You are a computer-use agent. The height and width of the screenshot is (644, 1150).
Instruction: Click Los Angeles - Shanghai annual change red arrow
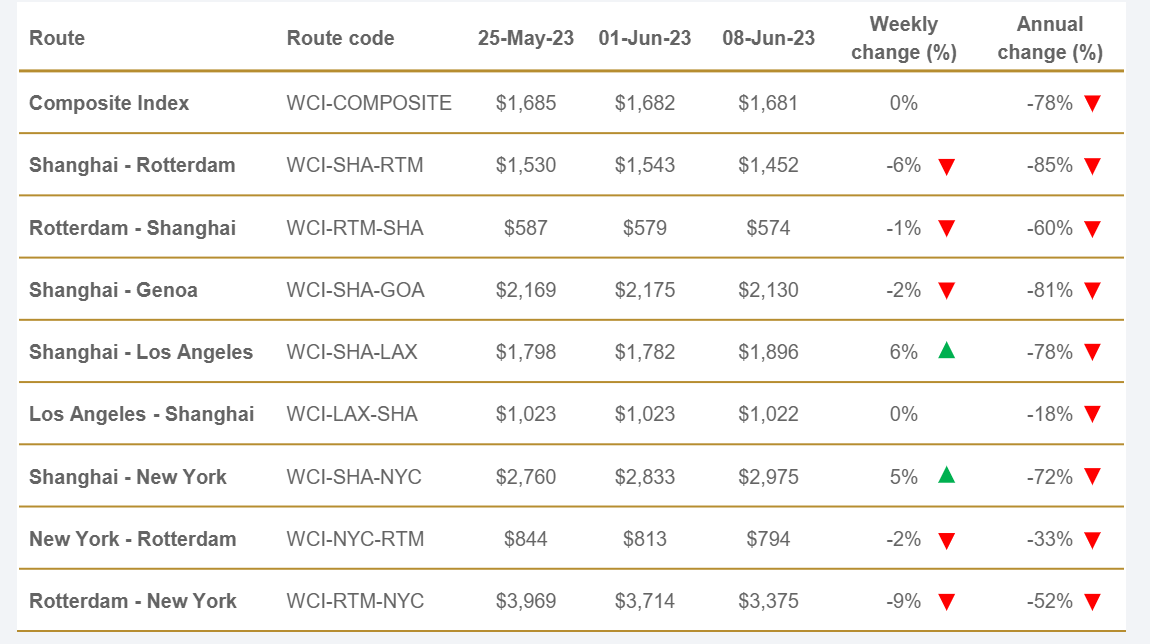point(1092,414)
